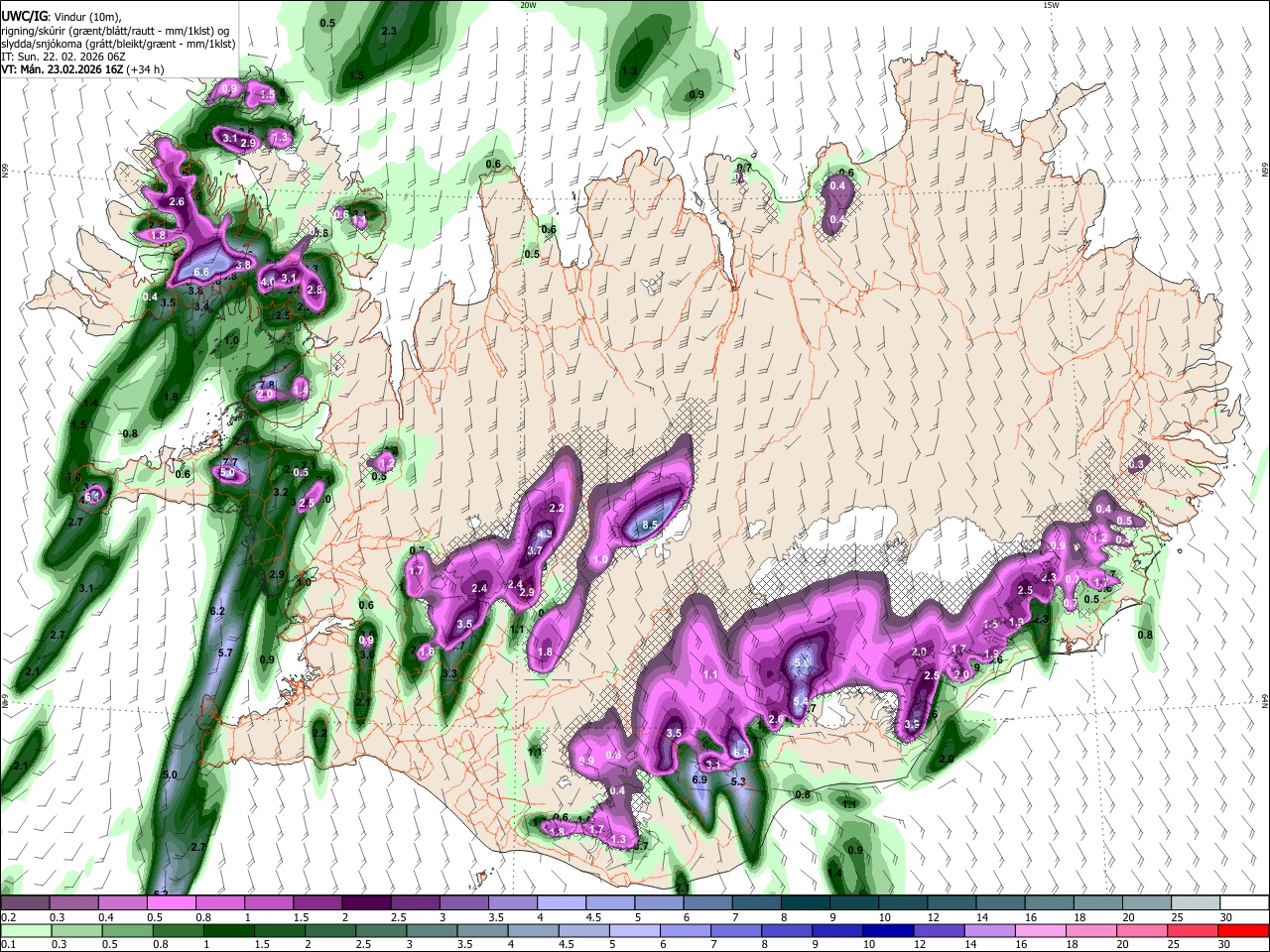Select the '6.5' value near the south coast
Screen dimensions: 1270x952
pyautogui.click(x=741, y=753)
